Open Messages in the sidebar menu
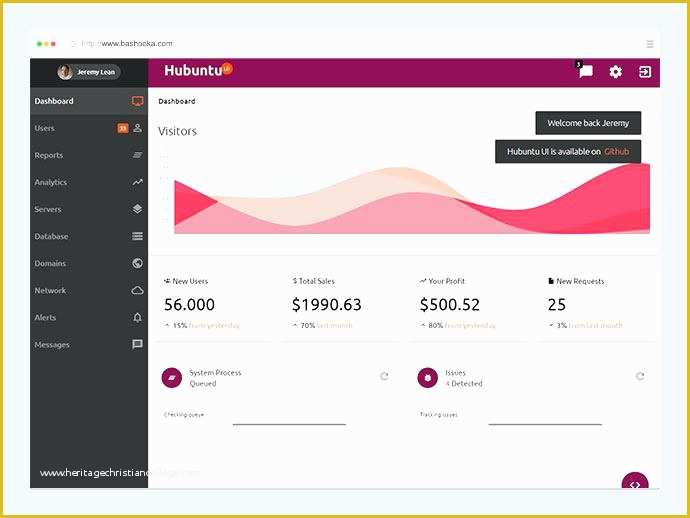Screen dimensions: 690x518 coord(89,344)
